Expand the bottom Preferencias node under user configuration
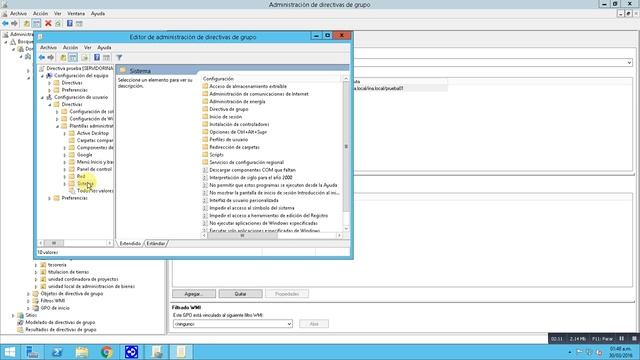 click(x=49, y=198)
